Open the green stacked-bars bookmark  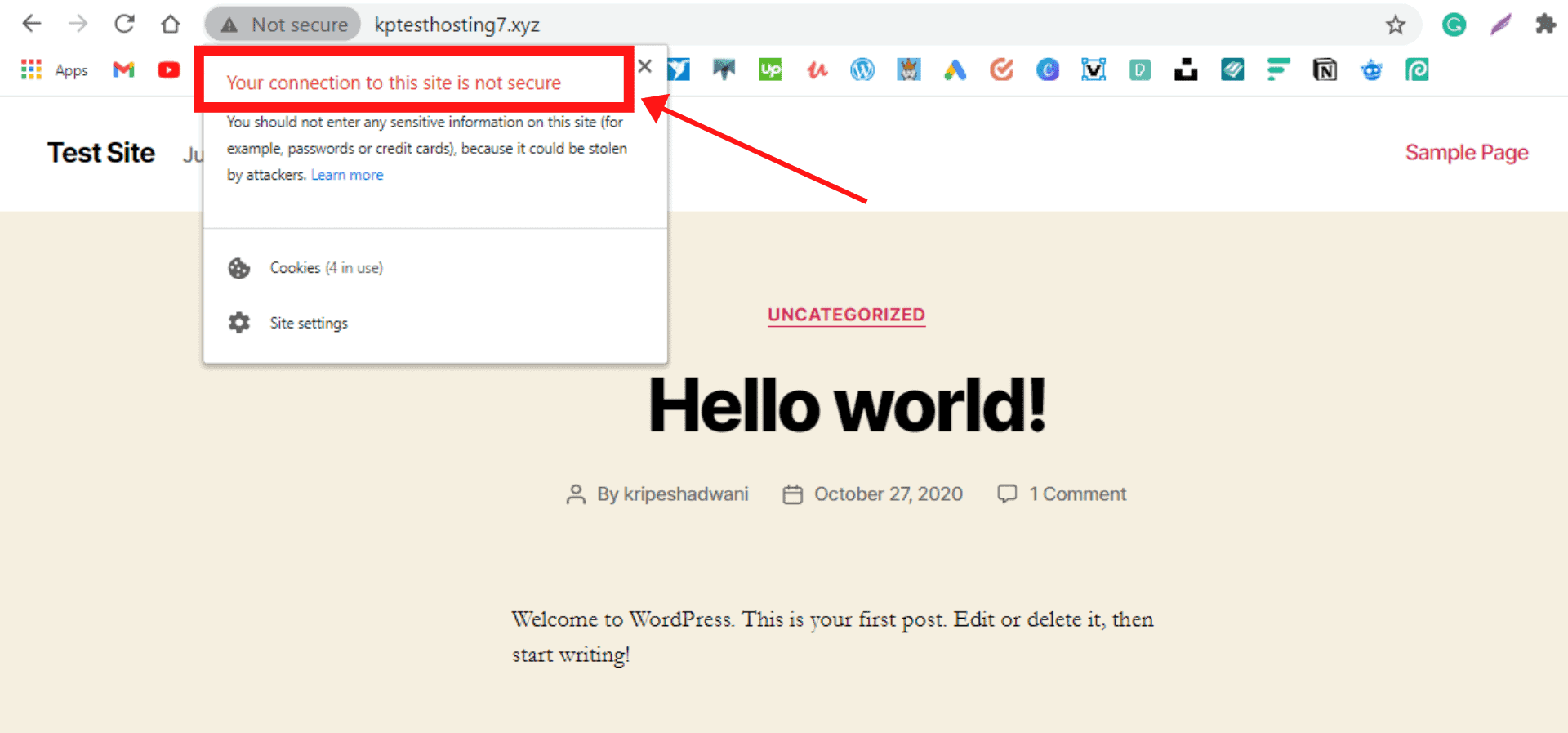coord(1278,69)
